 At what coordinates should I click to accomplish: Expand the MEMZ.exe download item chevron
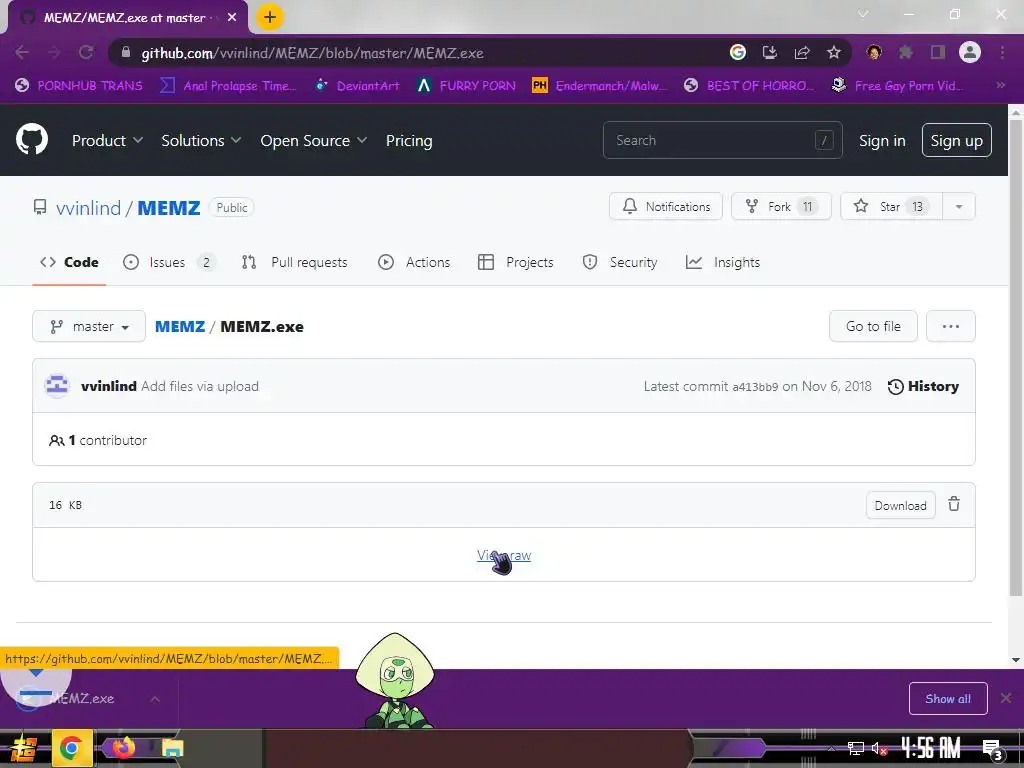coord(155,699)
